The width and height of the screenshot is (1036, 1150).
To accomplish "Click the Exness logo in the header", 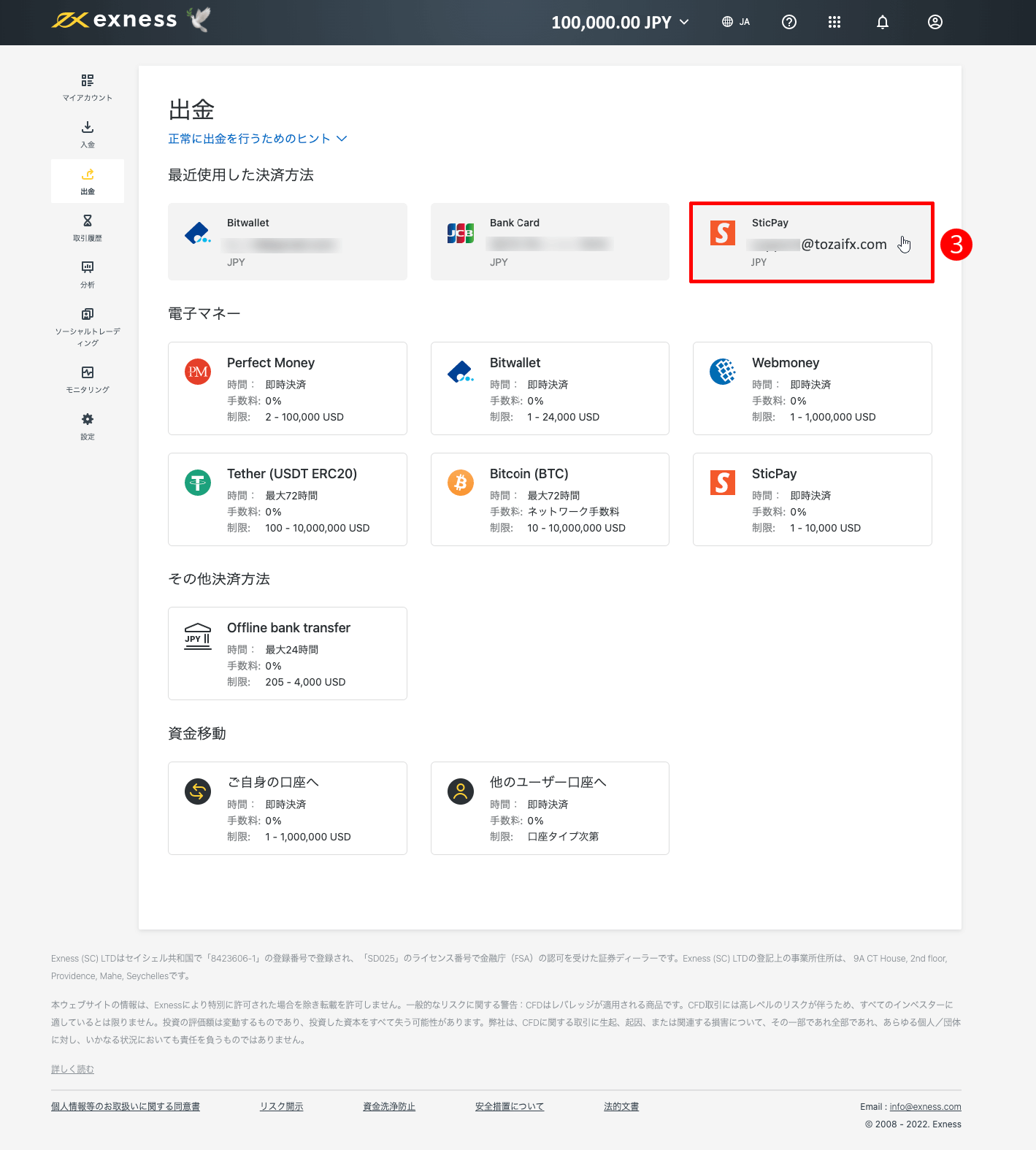I will (115, 20).
